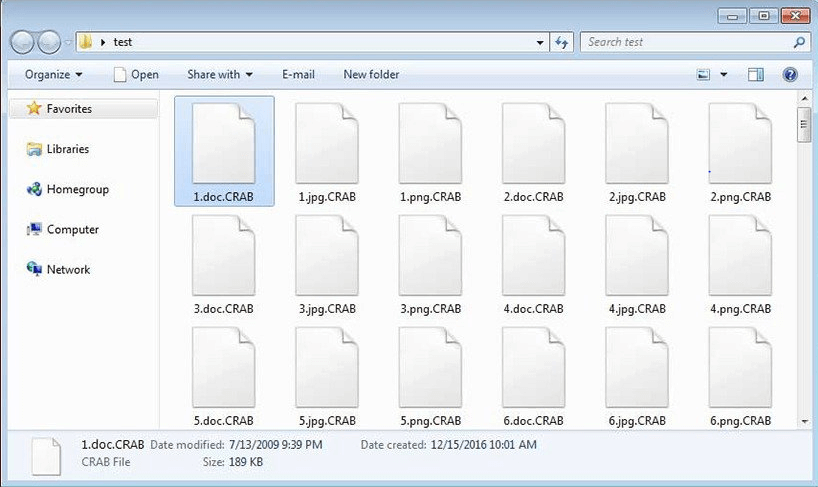Open the view options dropdown arrow
The width and height of the screenshot is (818, 487).
(724, 75)
